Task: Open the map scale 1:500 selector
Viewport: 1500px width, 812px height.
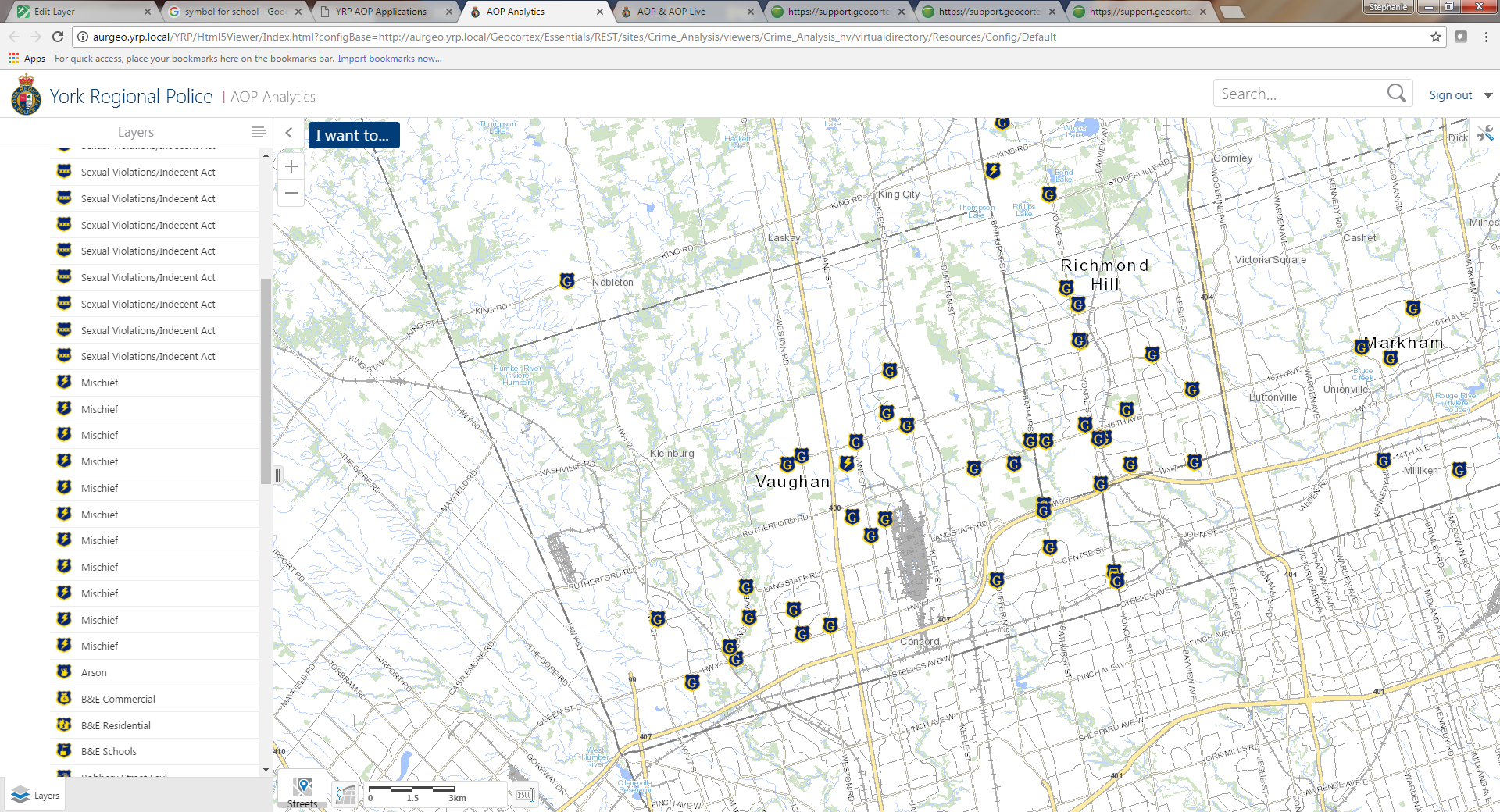Action: (x=524, y=795)
